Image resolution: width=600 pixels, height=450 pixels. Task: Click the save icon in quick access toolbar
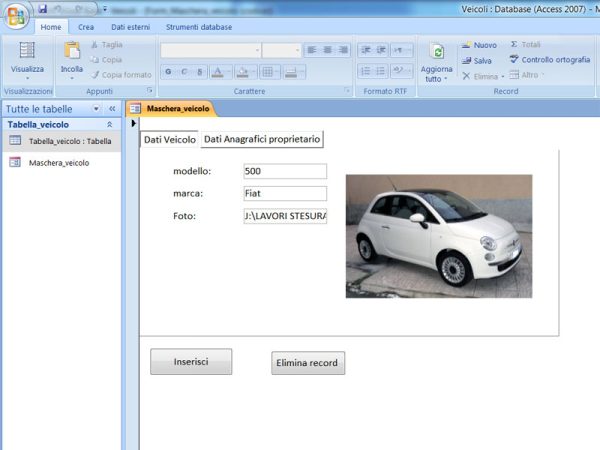point(43,8)
